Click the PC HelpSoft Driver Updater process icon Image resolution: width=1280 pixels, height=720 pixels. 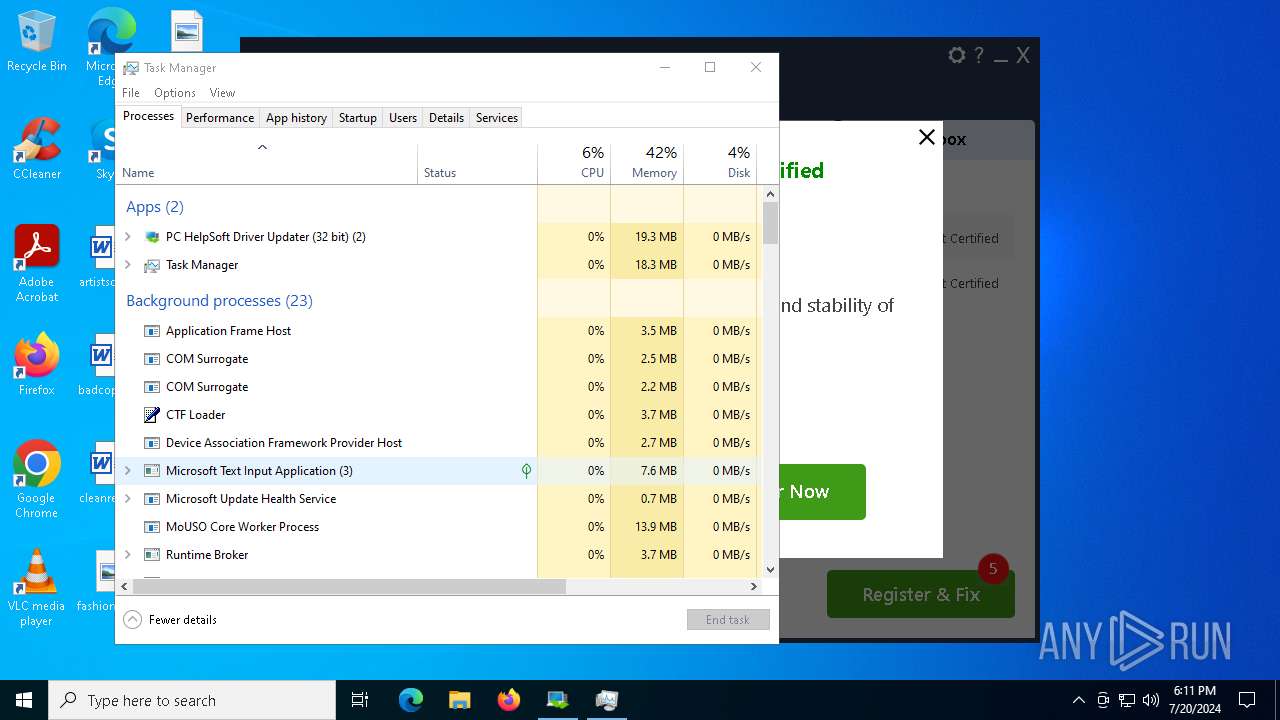pyautogui.click(x=152, y=237)
